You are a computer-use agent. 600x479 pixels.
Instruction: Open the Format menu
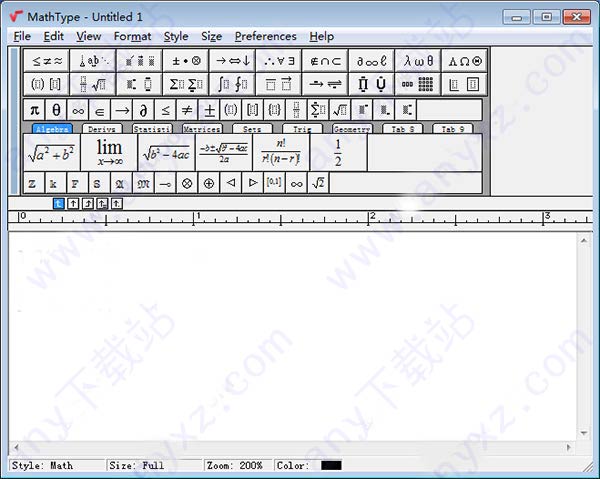[x=132, y=36]
